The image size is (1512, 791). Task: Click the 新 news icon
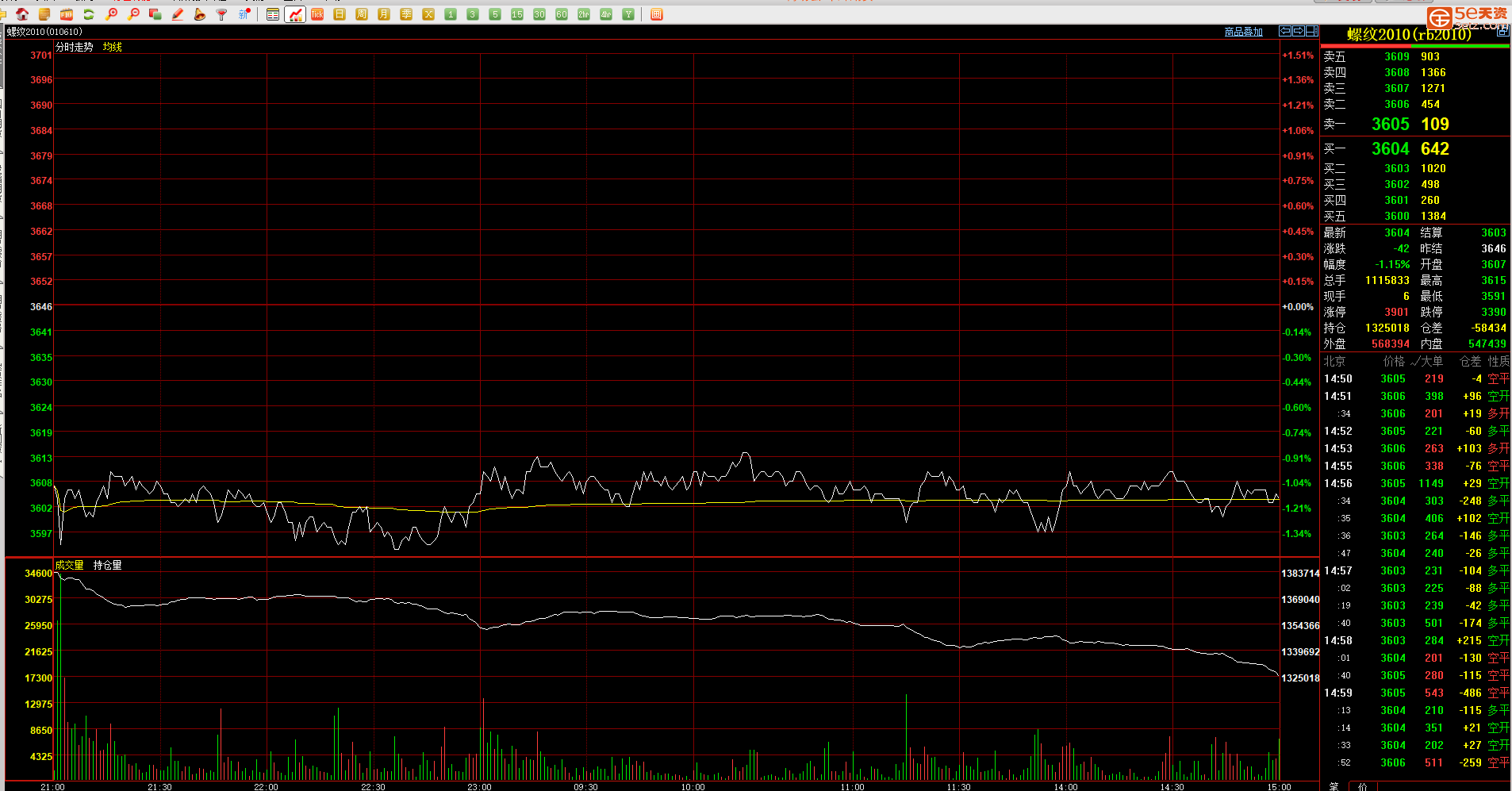point(244,14)
